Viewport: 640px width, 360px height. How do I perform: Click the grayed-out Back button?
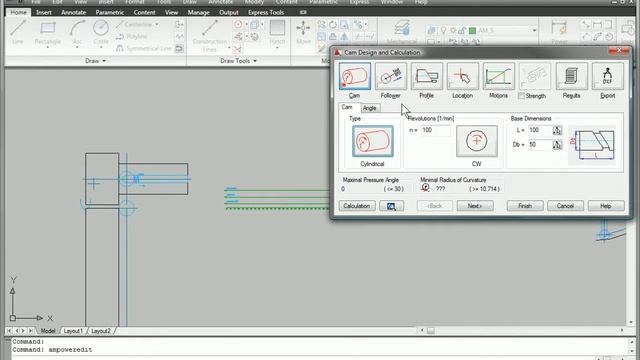pyautogui.click(x=435, y=206)
